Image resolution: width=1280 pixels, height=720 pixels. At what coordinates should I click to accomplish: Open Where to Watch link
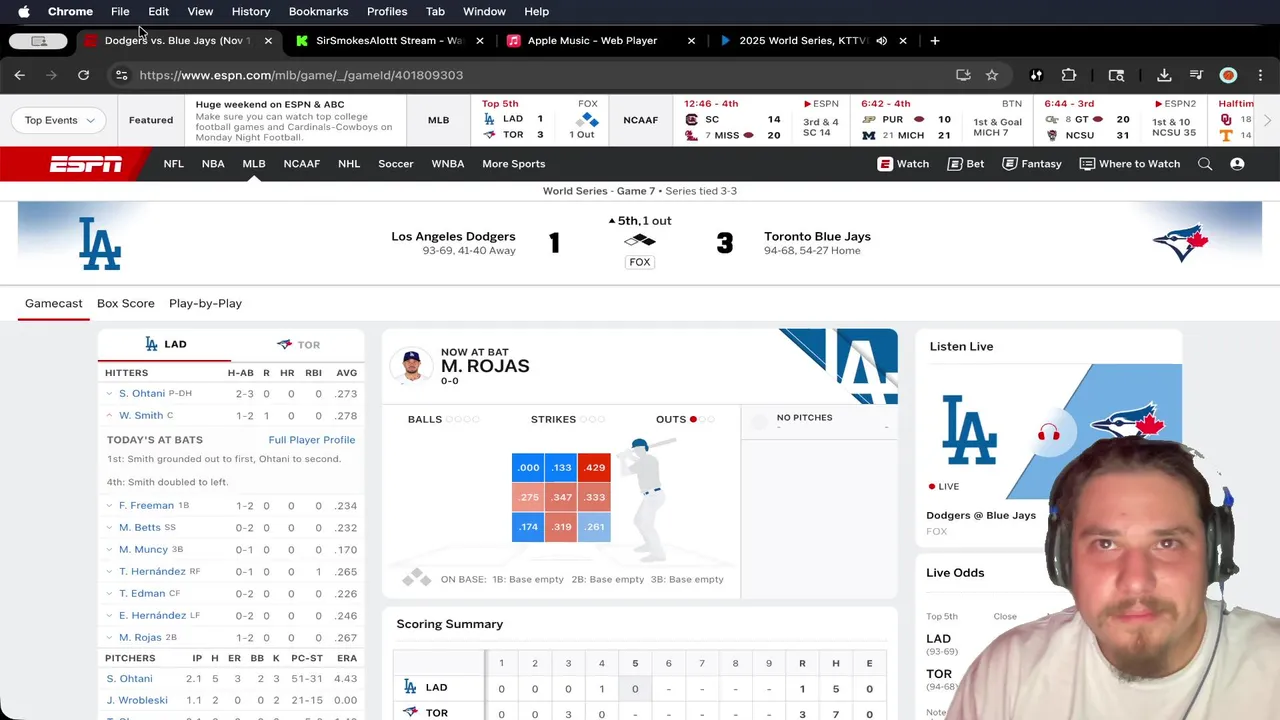click(1129, 164)
